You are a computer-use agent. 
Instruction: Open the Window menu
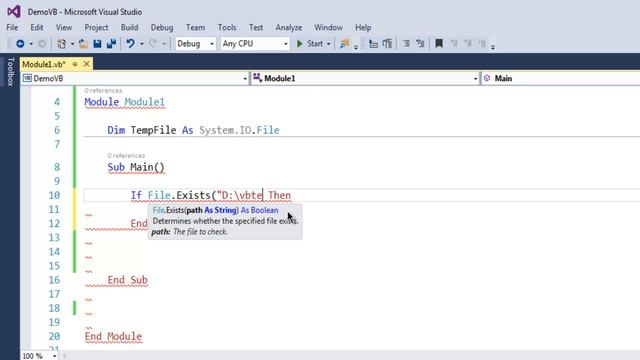click(x=328, y=27)
